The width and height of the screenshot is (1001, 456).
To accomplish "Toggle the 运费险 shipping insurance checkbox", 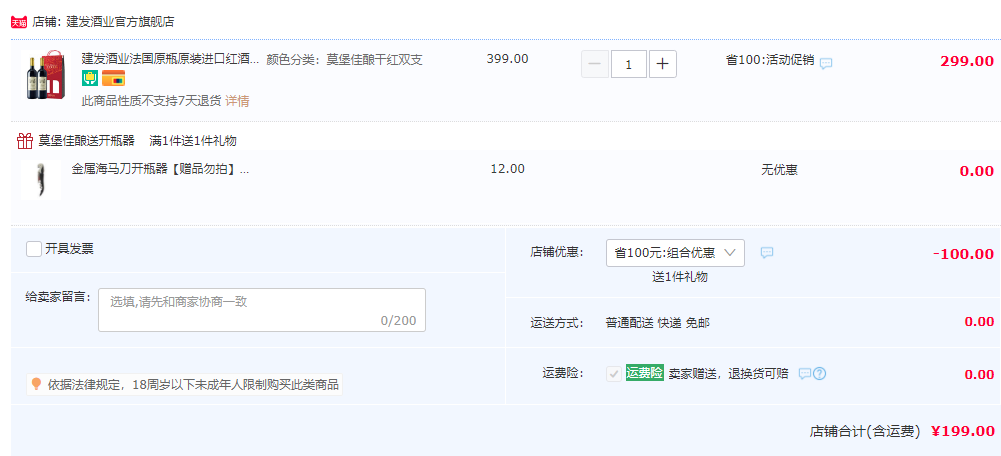I will tap(614, 374).
